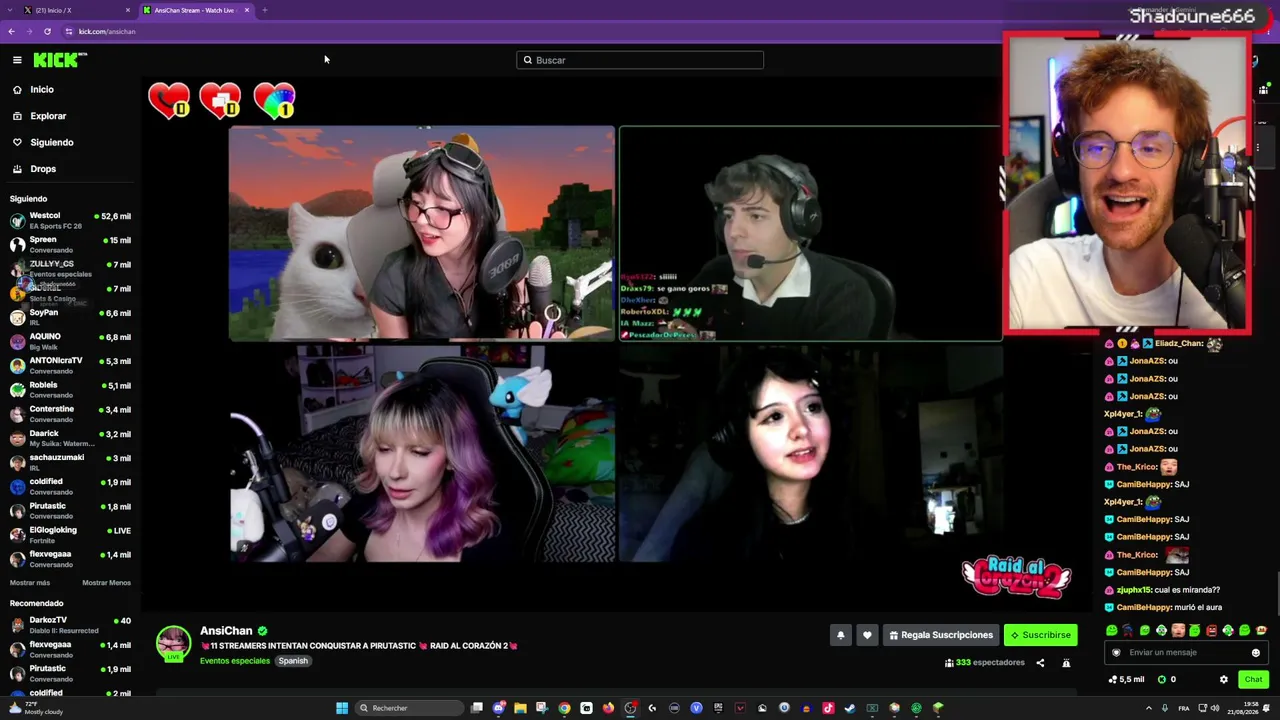
Task: Select the AnsiChan Stream browser tab
Action: pyautogui.click(x=196, y=10)
